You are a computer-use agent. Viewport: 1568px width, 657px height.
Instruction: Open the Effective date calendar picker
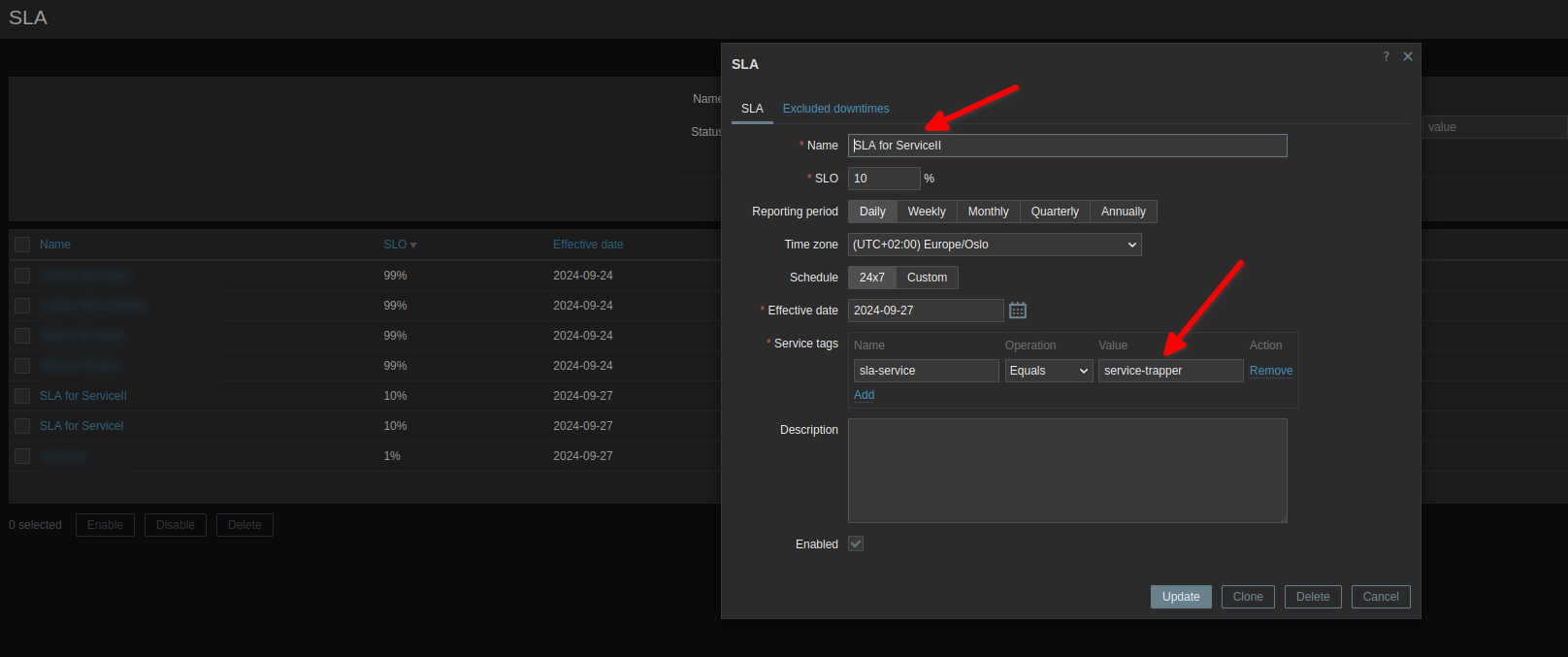tap(1017, 311)
